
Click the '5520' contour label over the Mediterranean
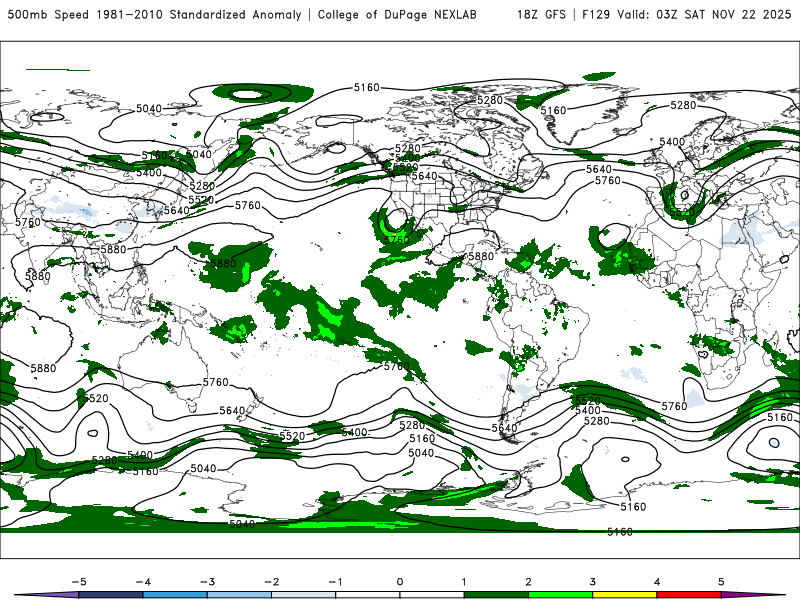pos(682,212)
